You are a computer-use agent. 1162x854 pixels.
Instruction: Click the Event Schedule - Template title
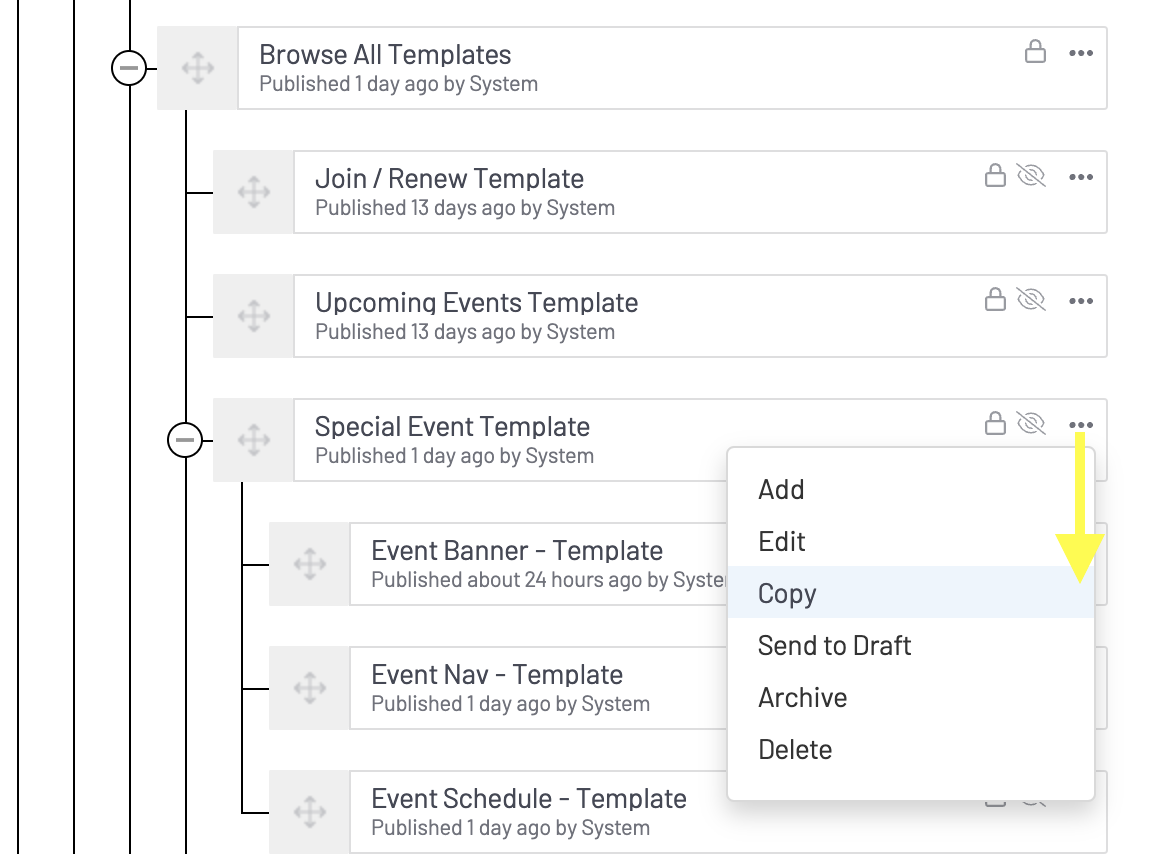(x=528, y=799)
